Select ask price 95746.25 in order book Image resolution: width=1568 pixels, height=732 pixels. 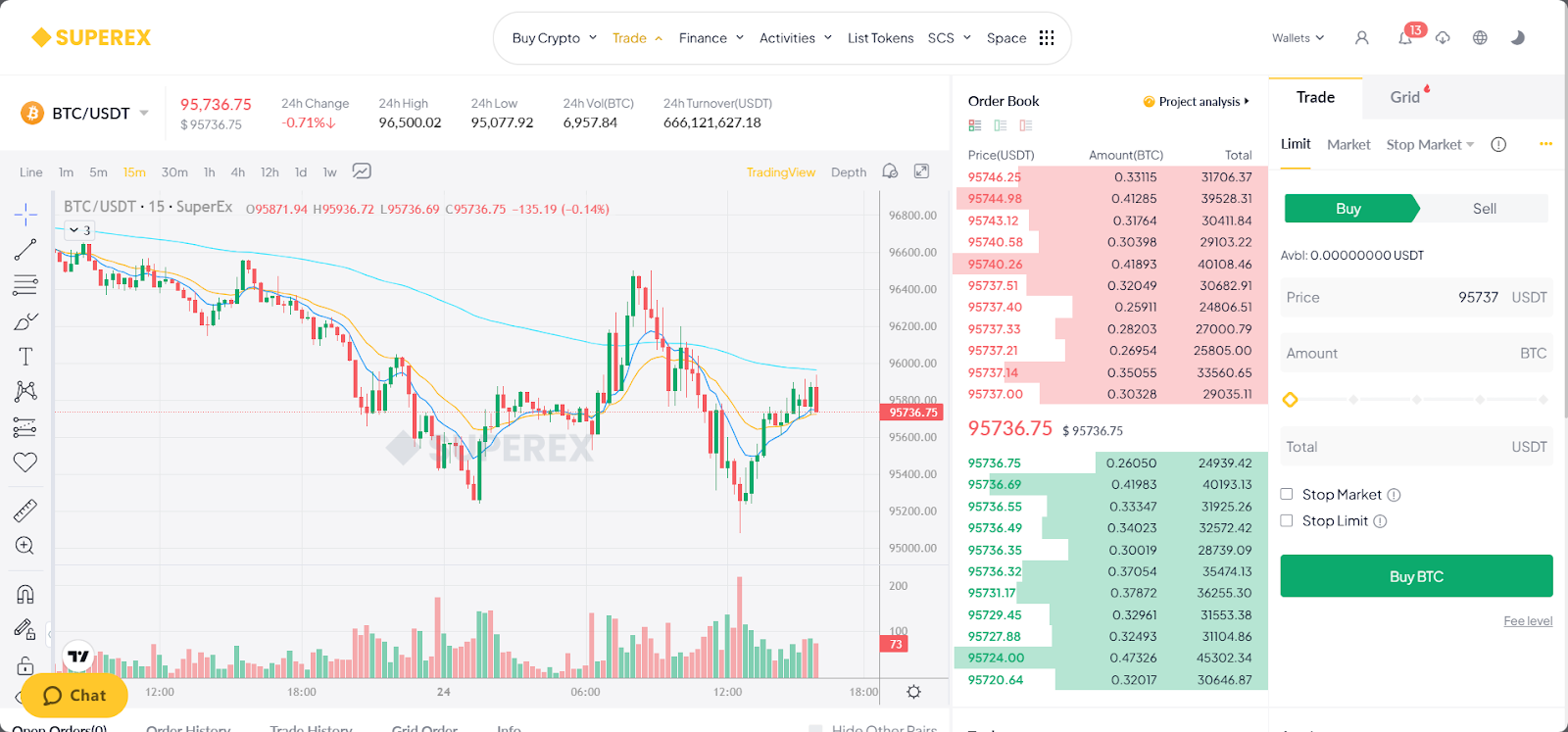[994, 177]
